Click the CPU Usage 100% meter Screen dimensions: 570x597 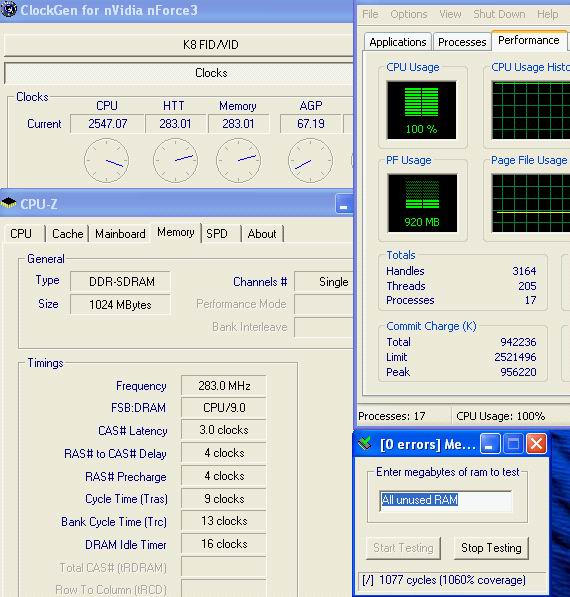point(422,110)
